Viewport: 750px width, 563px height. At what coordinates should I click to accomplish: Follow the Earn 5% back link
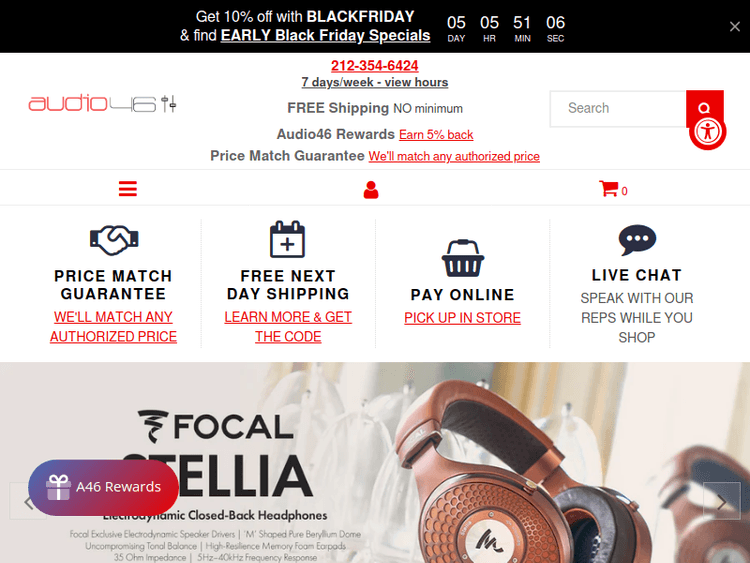tap(436, 135)
